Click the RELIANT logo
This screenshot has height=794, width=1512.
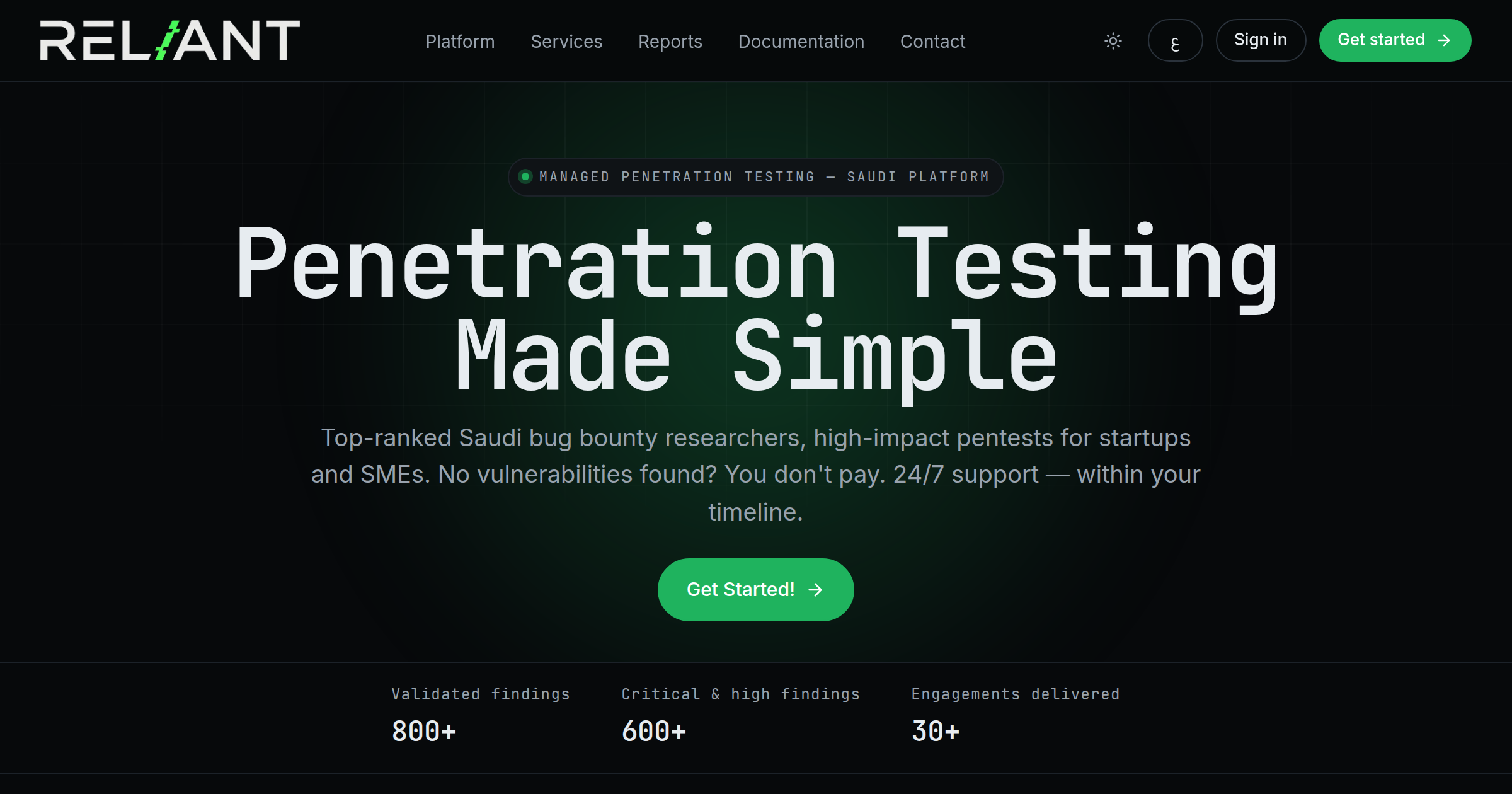(x=170, y=40)
